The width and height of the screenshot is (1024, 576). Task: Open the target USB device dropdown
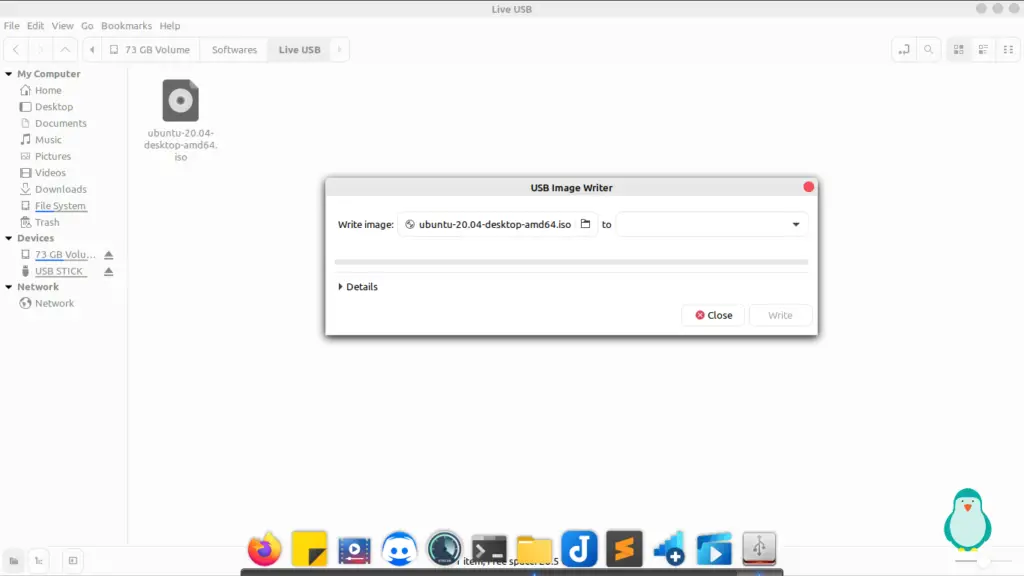click(x=712, y=224)
